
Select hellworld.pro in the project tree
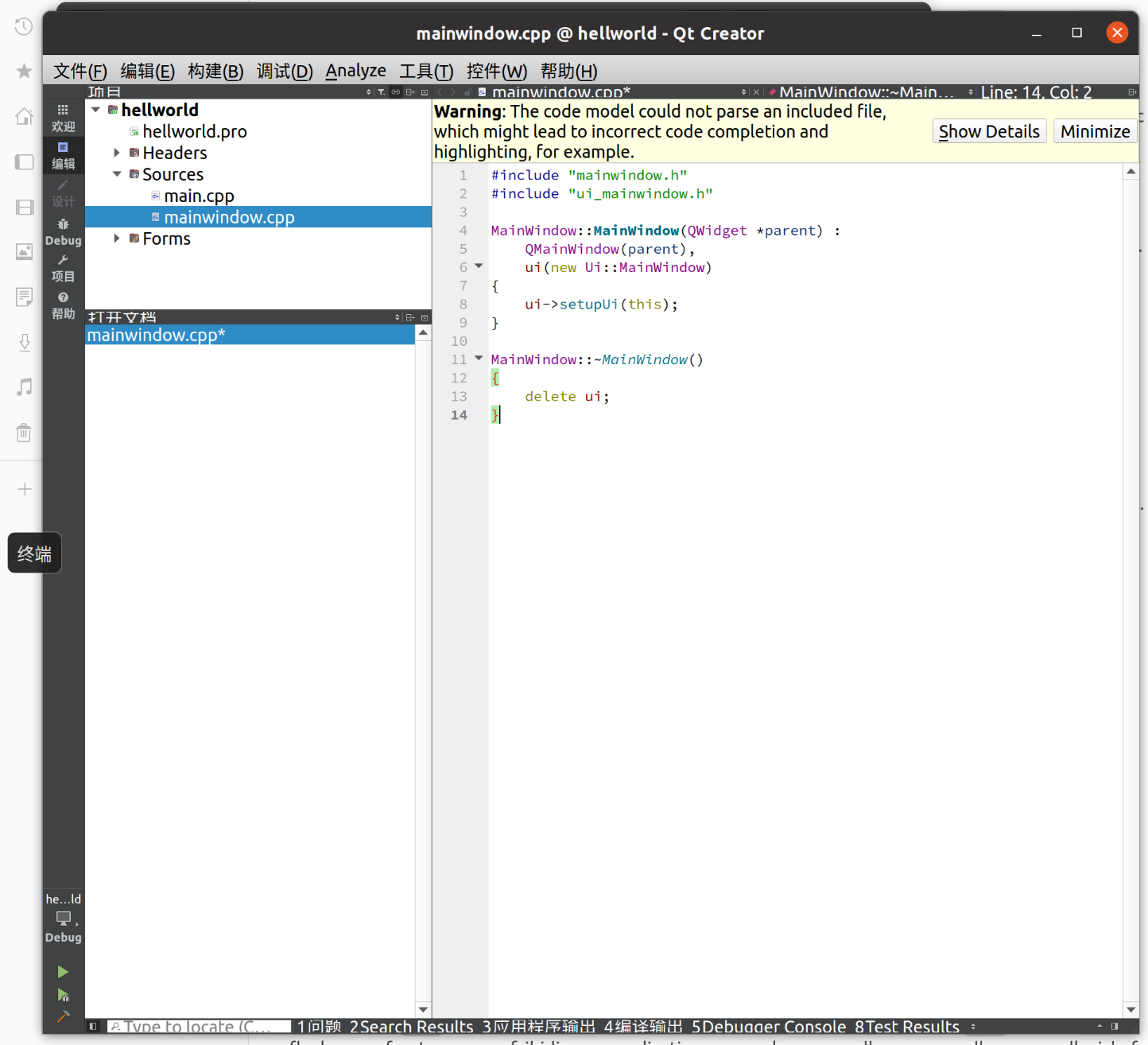point(194,131)
